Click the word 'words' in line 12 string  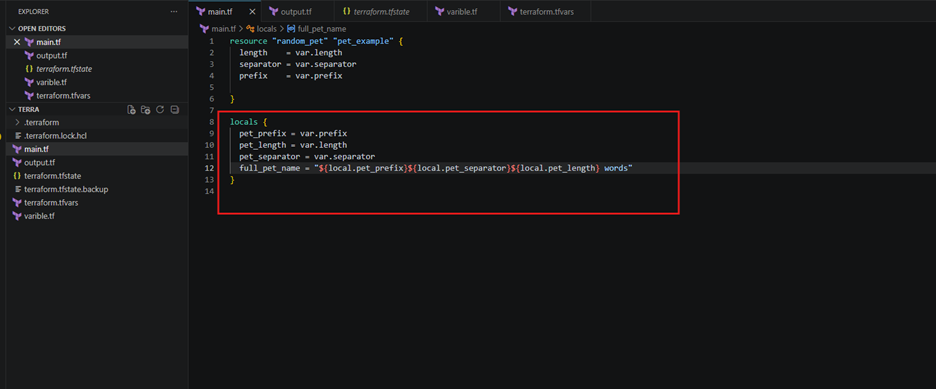tap(615, 169)
